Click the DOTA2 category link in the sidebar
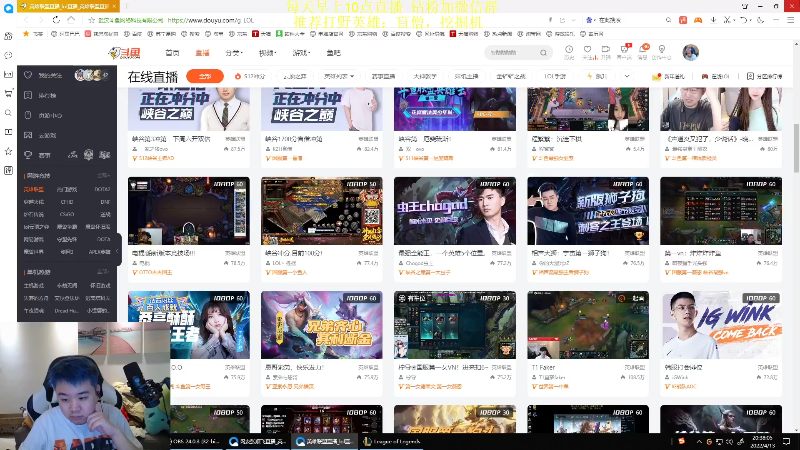This screenshot has width=800, height=450. click(x=102, y=189)
